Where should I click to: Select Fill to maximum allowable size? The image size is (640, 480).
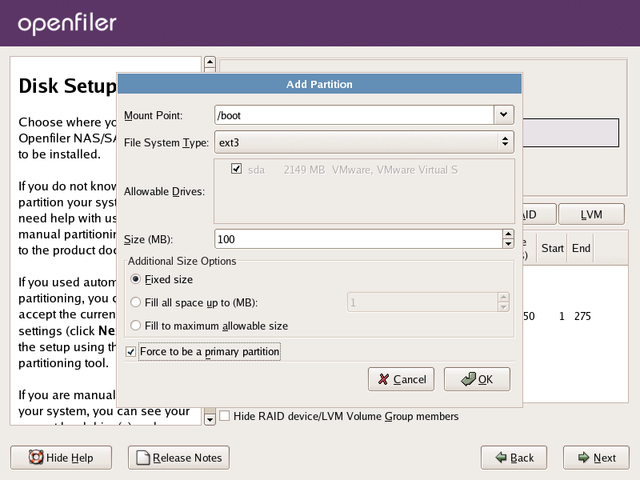pos(136,325)
